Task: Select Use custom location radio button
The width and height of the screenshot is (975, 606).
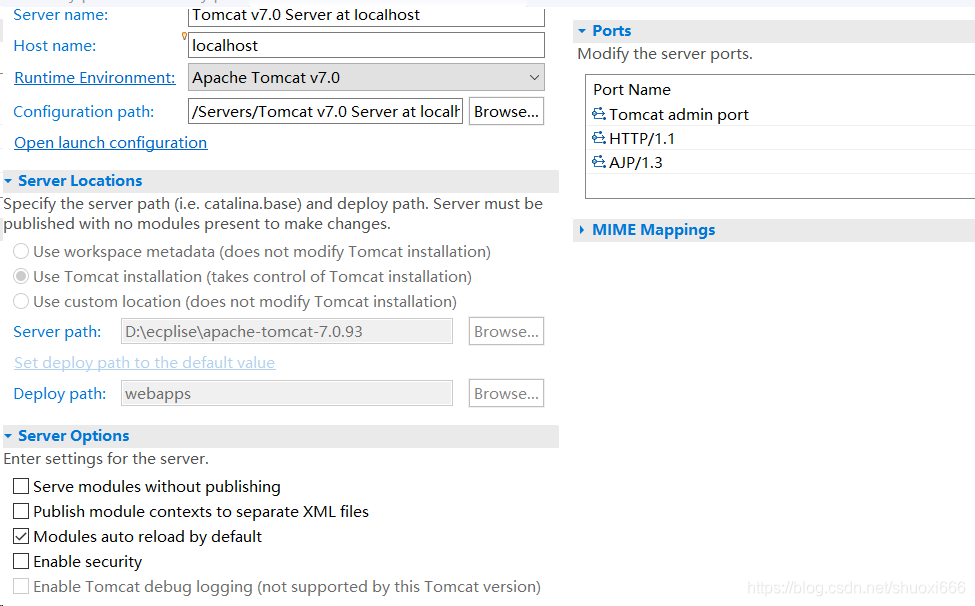Action: tap(21, 301)
